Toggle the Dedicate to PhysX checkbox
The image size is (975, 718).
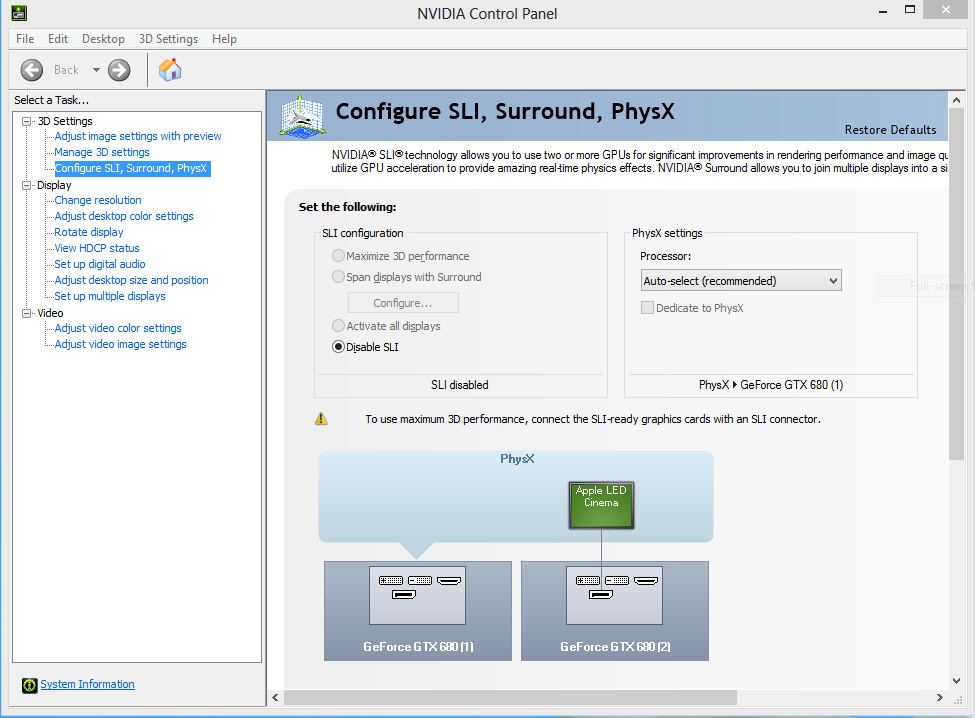coord(647,308)
